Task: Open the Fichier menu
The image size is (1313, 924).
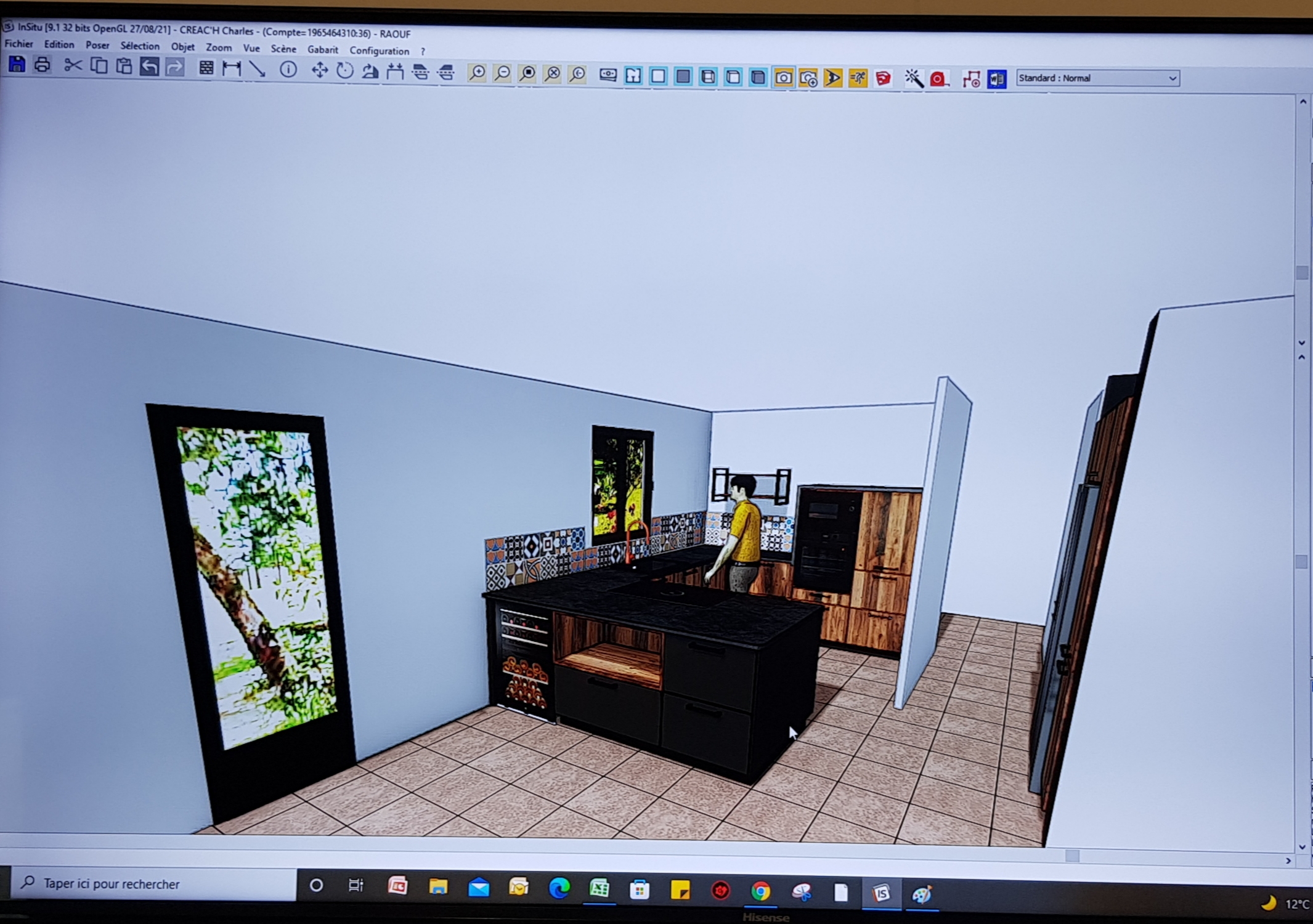Action: click(x=18, y=44)
